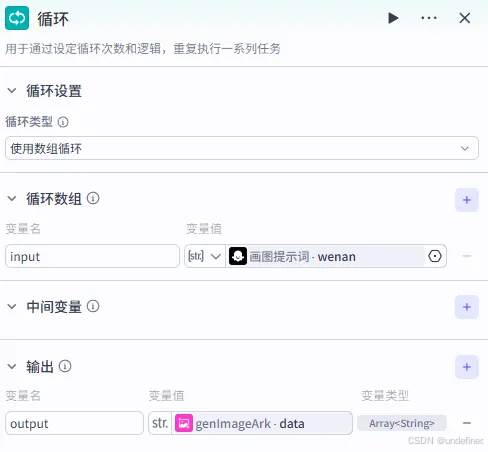This screenshot has height=452, width=488.
Task: Add a new loop array variable
Action: [x=467, y=200]
